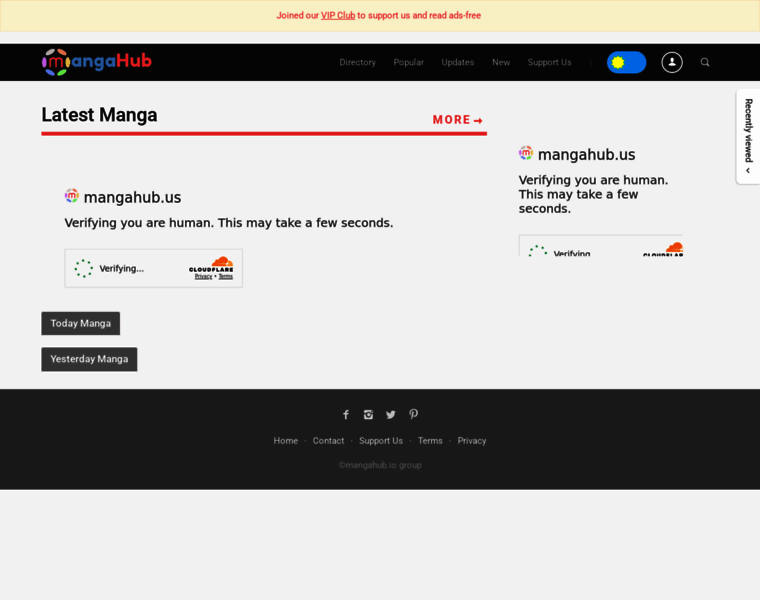
Task: Go to the Popular section
Action: coord(408,62)
